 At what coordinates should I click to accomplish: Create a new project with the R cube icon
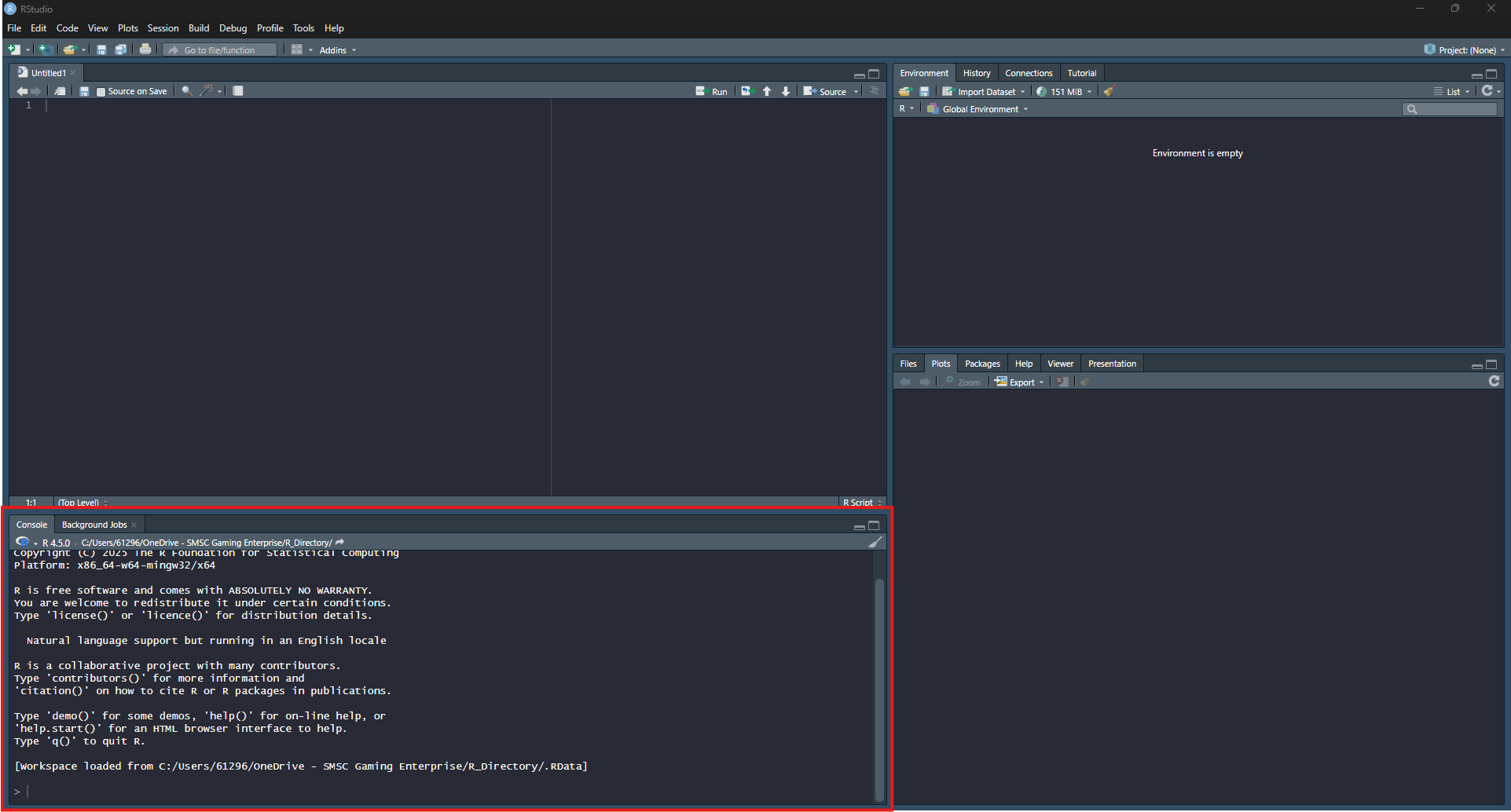click(46, 49)
